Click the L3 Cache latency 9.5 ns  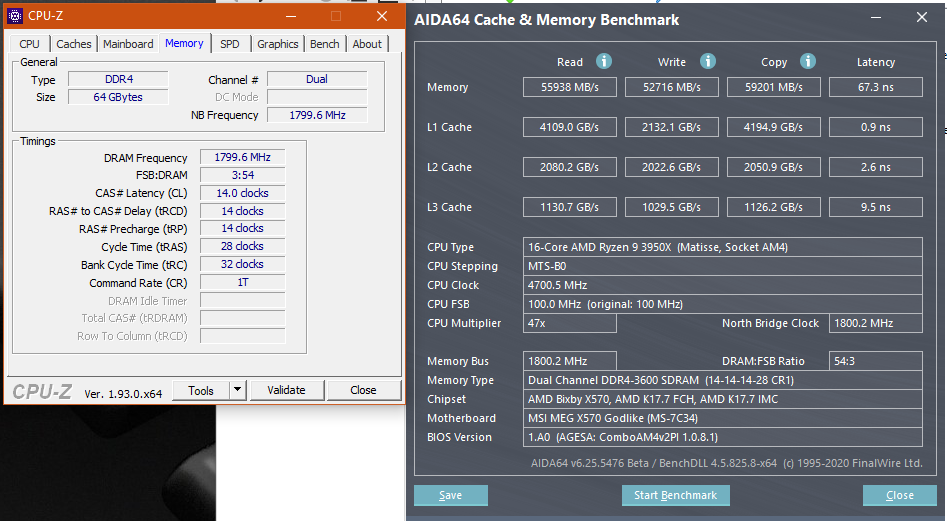[x=876, y=206]
